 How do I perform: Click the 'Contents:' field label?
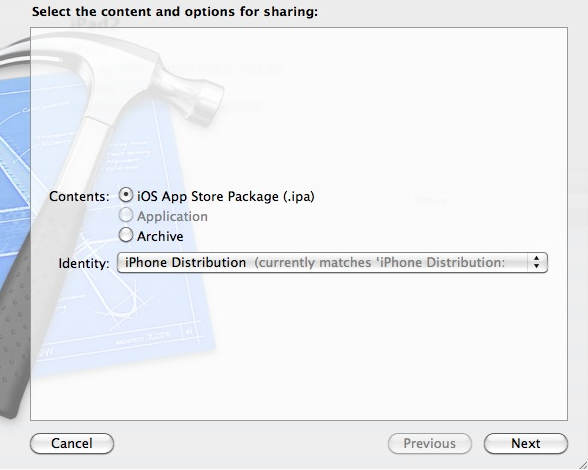79,197
